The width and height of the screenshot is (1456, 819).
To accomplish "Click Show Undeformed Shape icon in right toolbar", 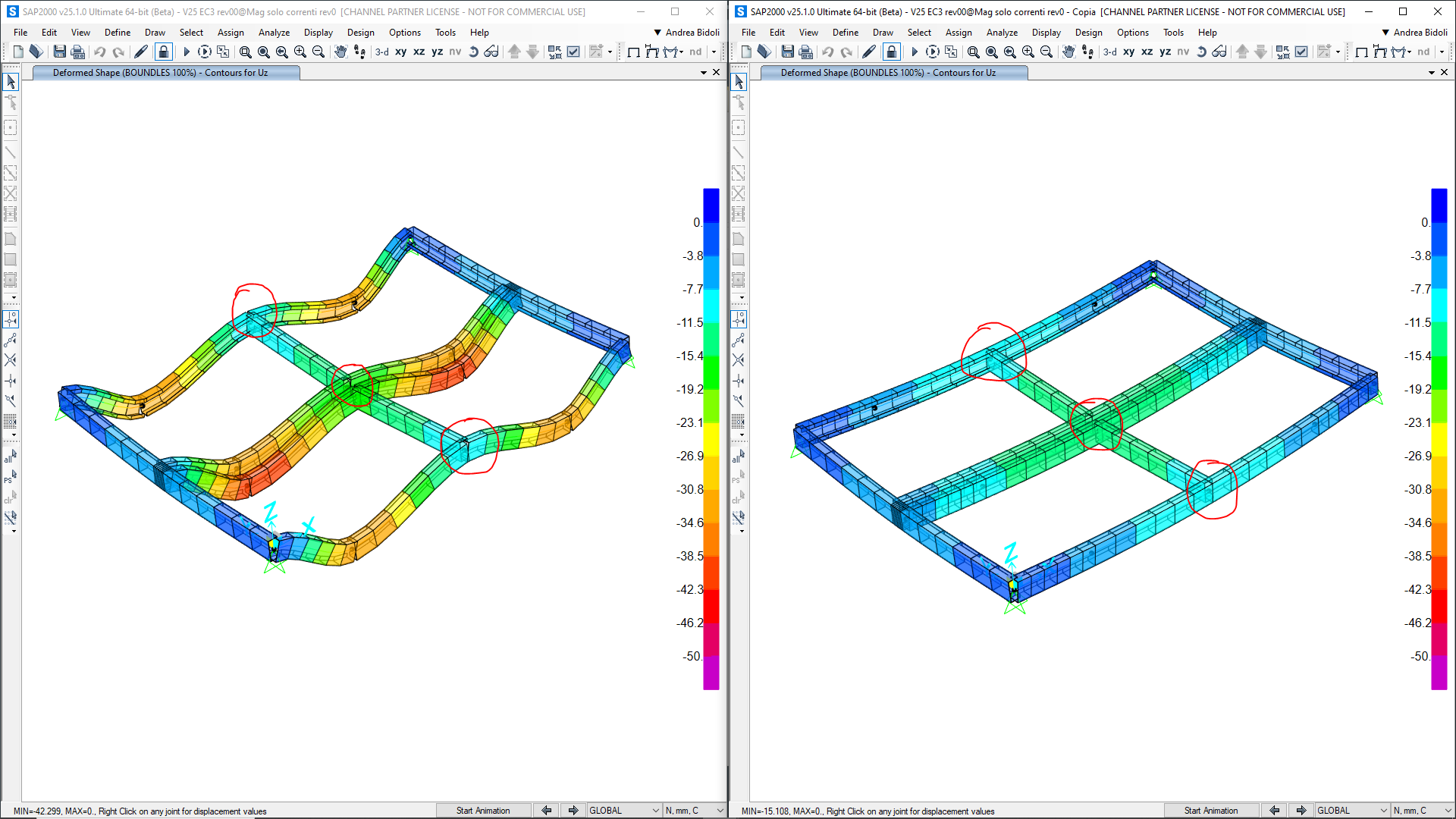I will point(1361,52).
